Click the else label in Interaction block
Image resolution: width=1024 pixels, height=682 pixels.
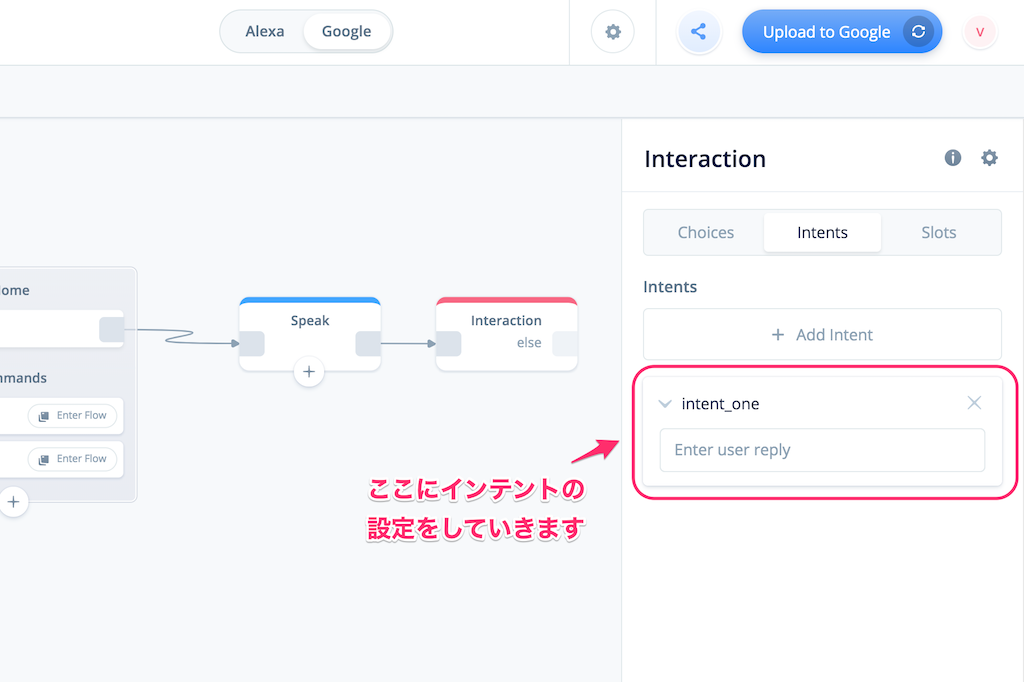pyautogui.click(x=529, y=343)
